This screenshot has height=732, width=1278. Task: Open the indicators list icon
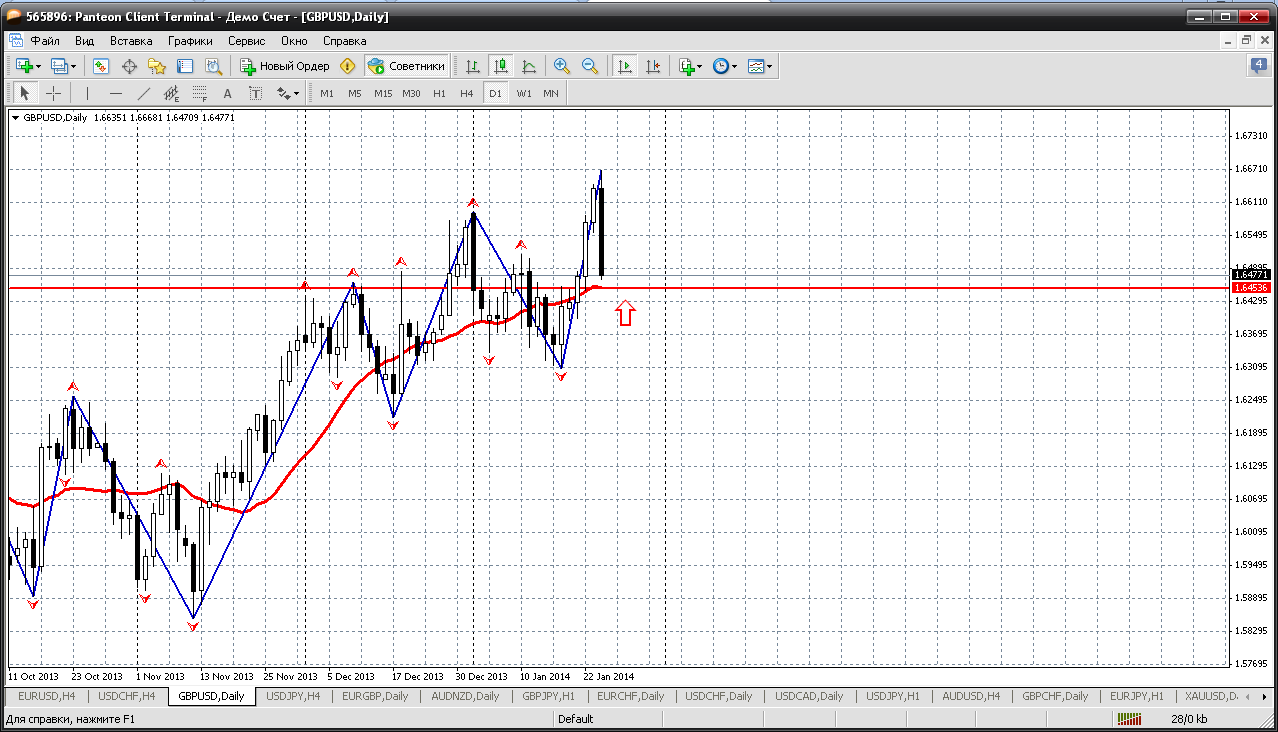tap(686, 66)
